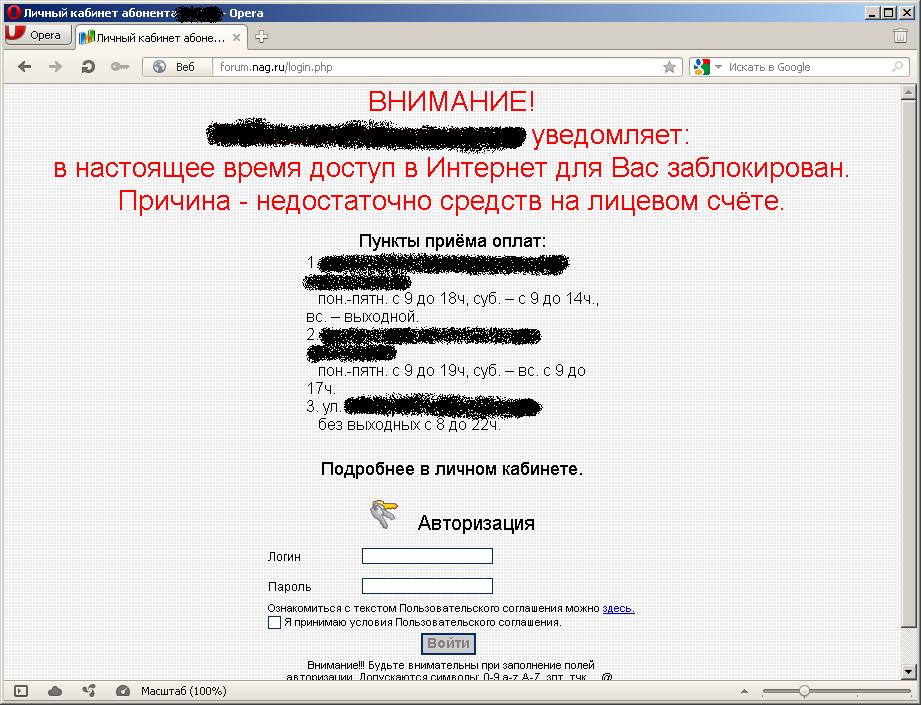Open the closed tabs trash icon

click(x=900, y=36)
